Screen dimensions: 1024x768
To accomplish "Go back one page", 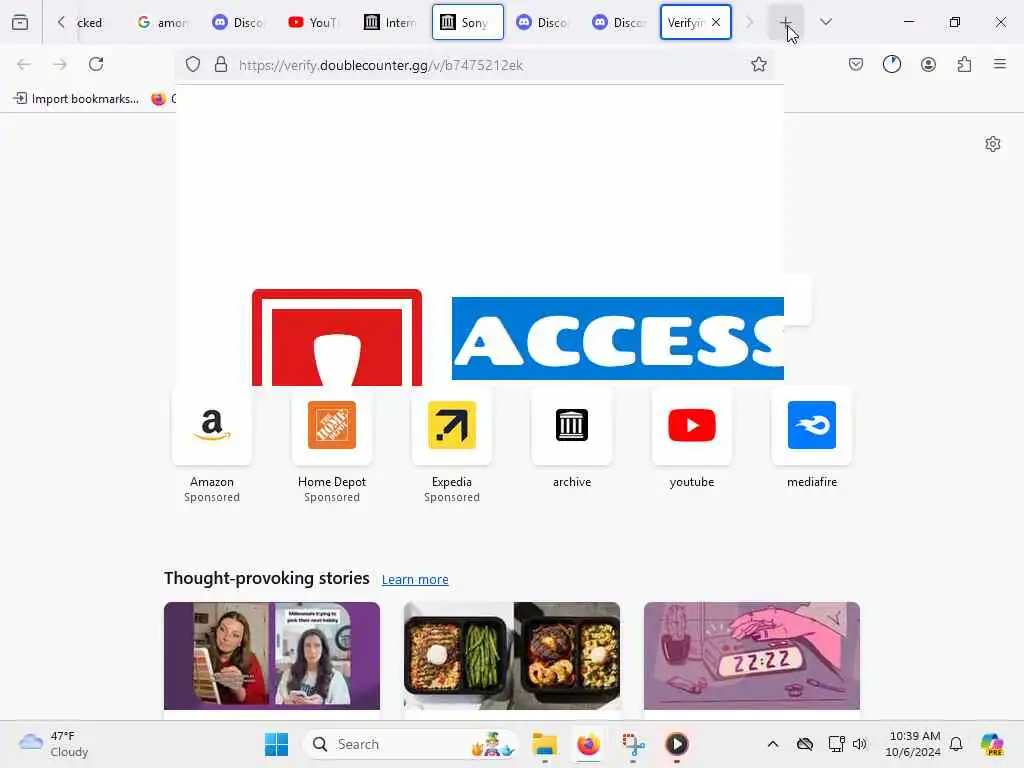I will pos(24,64).
